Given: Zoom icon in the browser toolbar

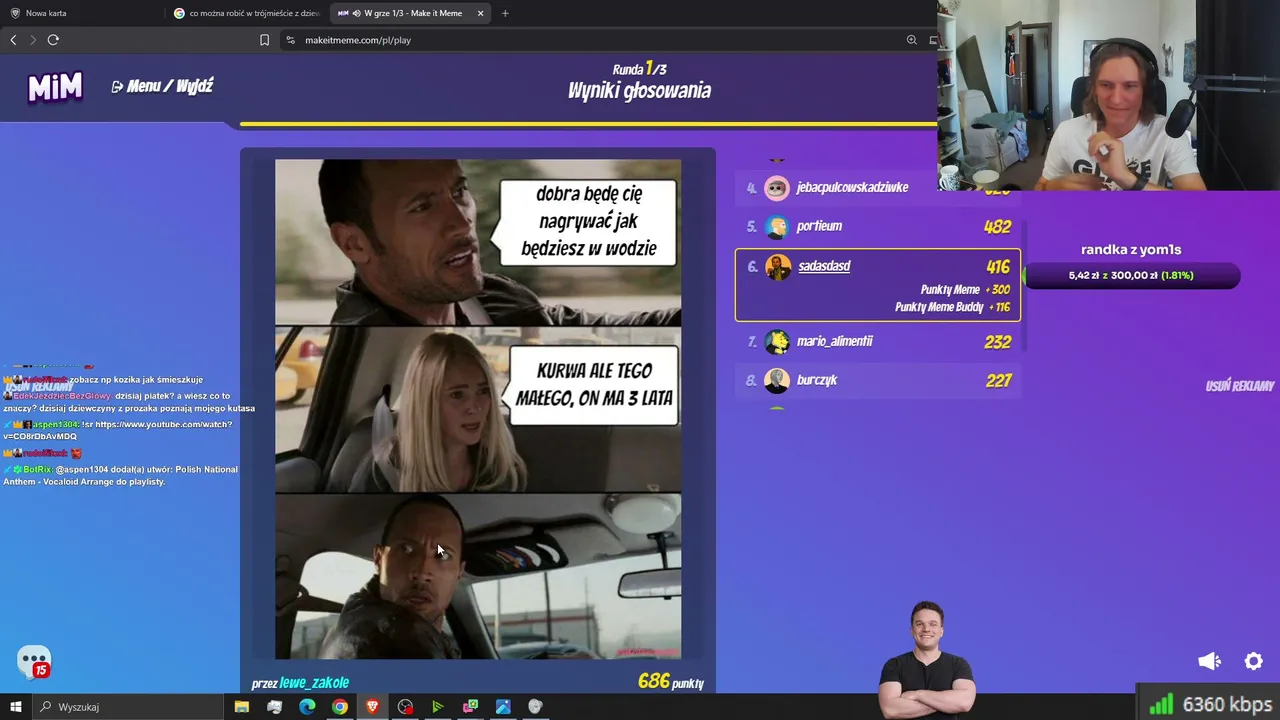Looking at the screenshot, I should coord(911,40).
